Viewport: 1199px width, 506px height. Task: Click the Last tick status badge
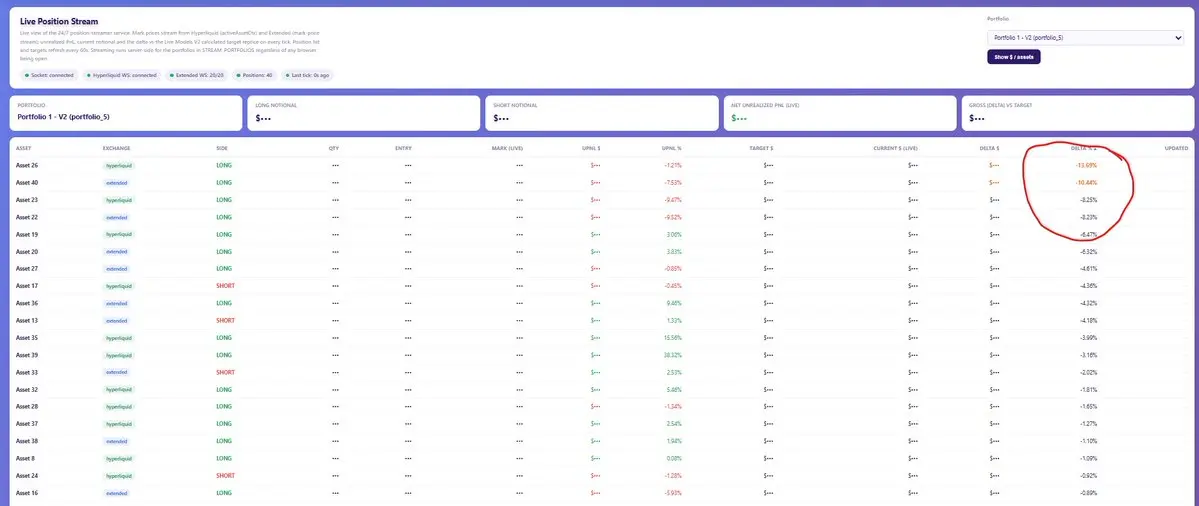tap(307, 75)
